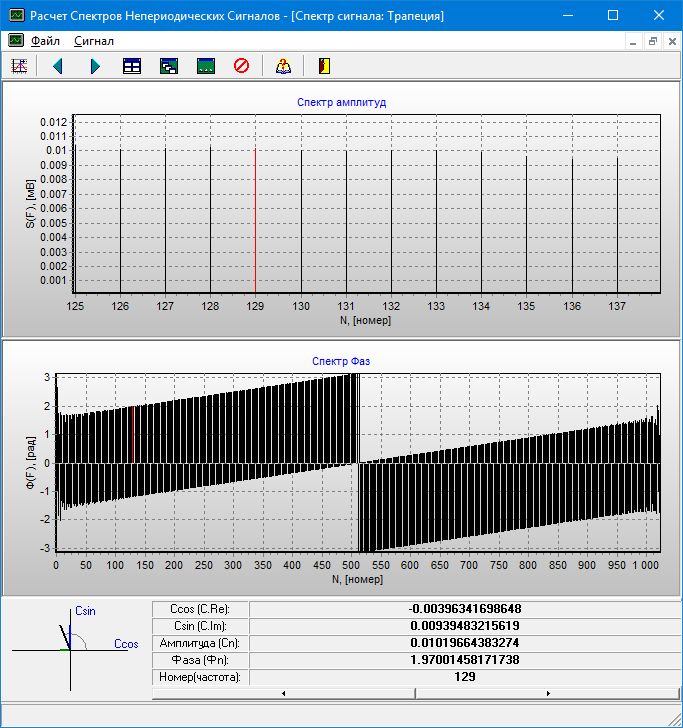Click the red prohibition circle icon
The image size is (683, 728).
pyautogui.click(x=241, y=66)
